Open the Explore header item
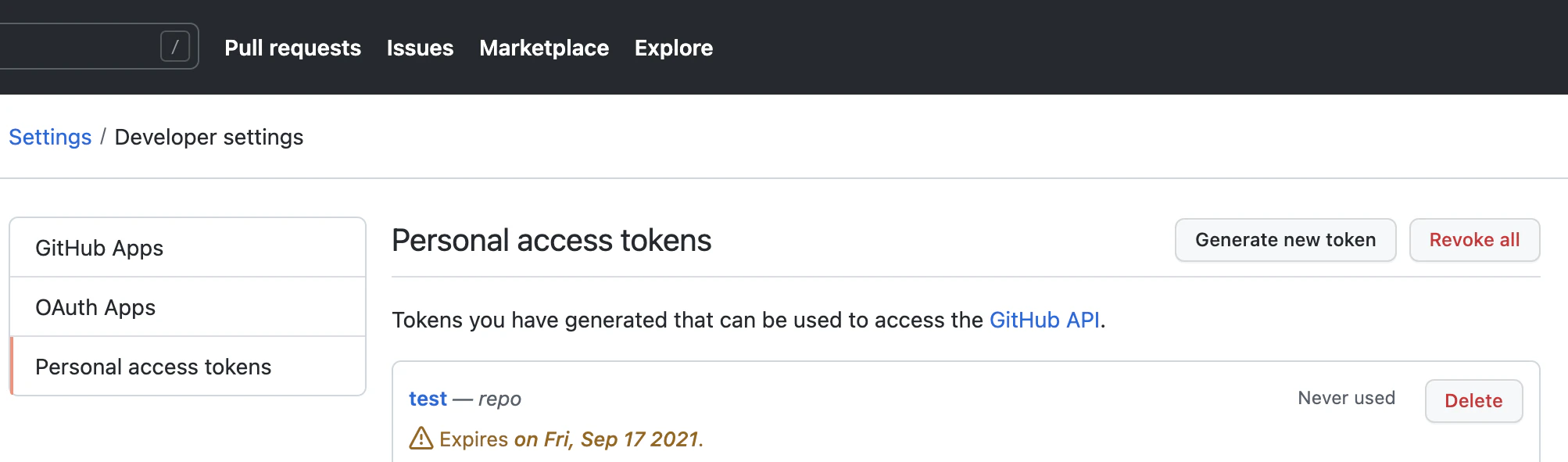 pyautogui.click(x=674, y=48)
